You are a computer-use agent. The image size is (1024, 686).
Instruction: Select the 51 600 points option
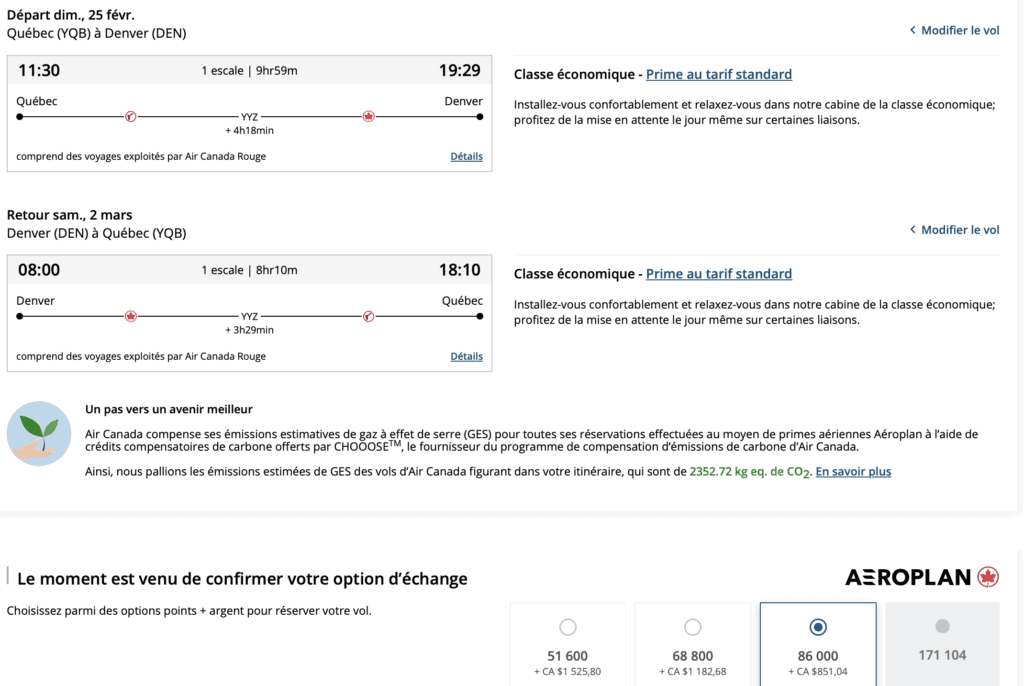(x=567, y=627)
